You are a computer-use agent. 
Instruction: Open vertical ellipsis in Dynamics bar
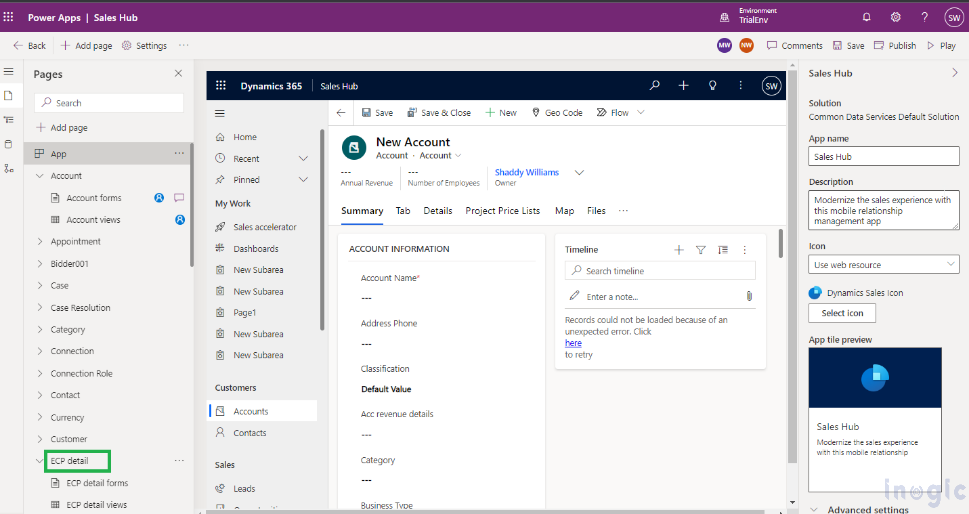(x=740, y=86)
